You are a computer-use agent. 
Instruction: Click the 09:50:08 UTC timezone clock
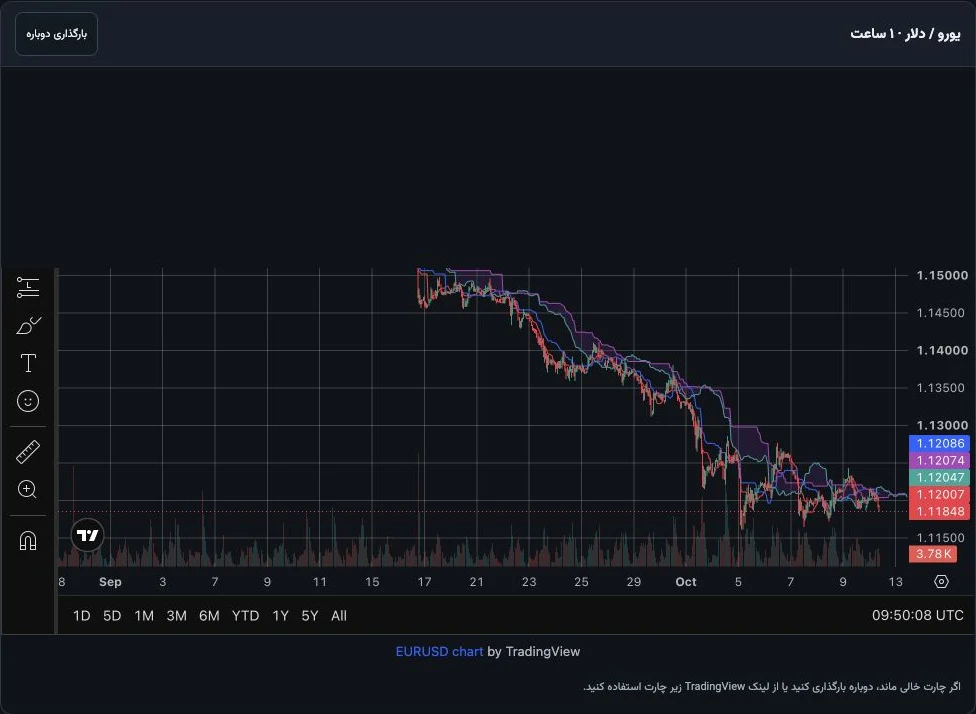[917, 616]
